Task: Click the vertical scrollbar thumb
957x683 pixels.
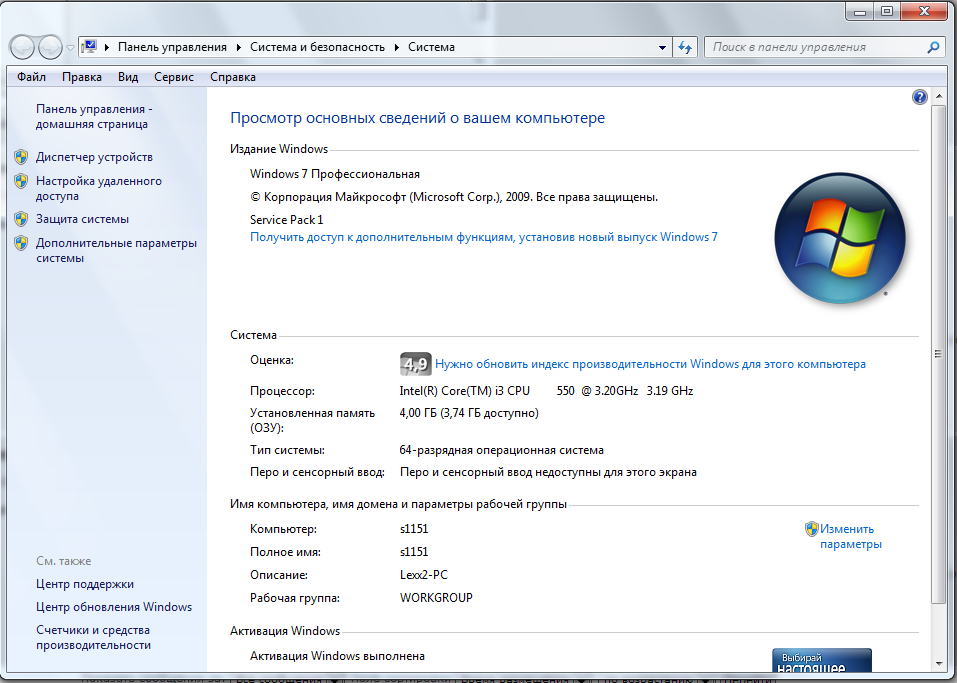Action: point(938,354)
